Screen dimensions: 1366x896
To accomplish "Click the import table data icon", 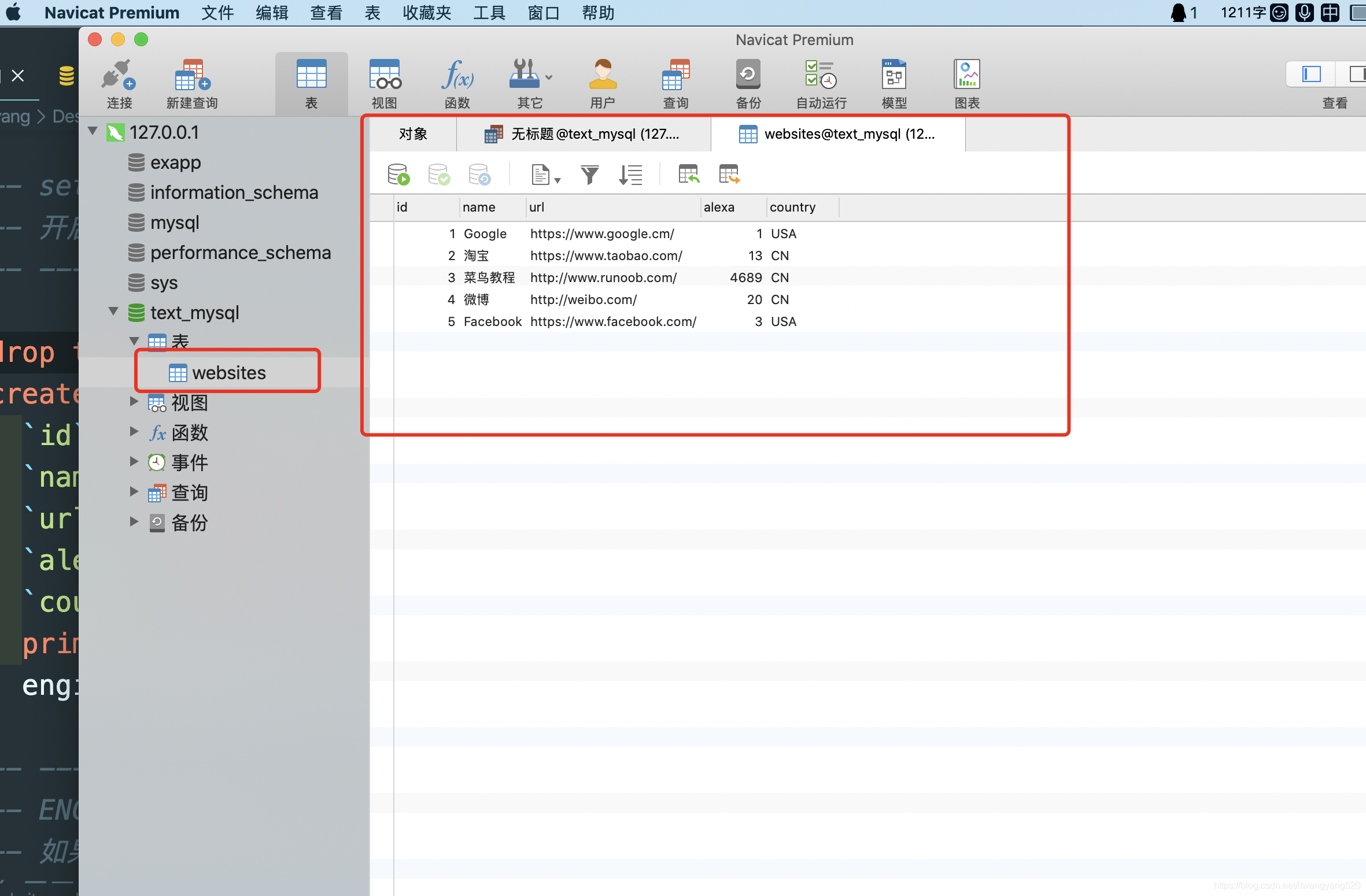I will pos(689,174).
